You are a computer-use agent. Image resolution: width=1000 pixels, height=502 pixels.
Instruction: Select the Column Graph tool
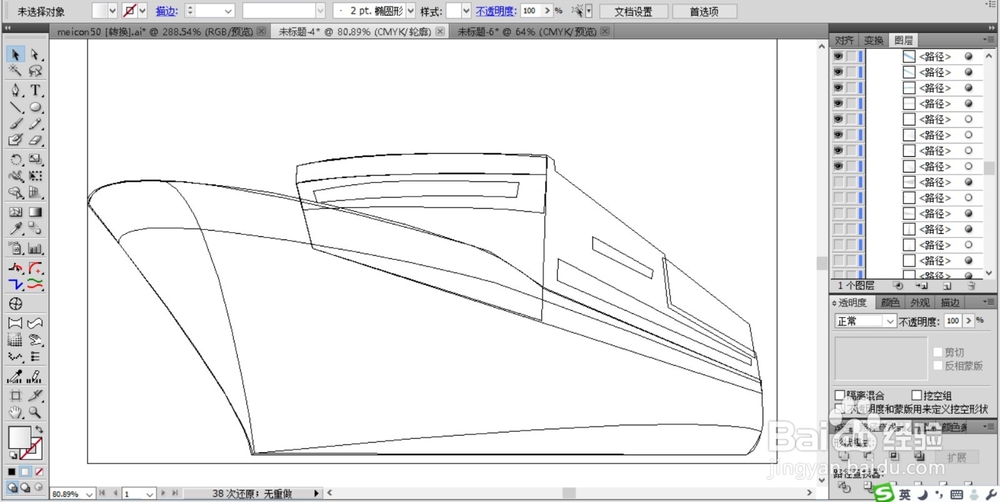tap(36, 248)
